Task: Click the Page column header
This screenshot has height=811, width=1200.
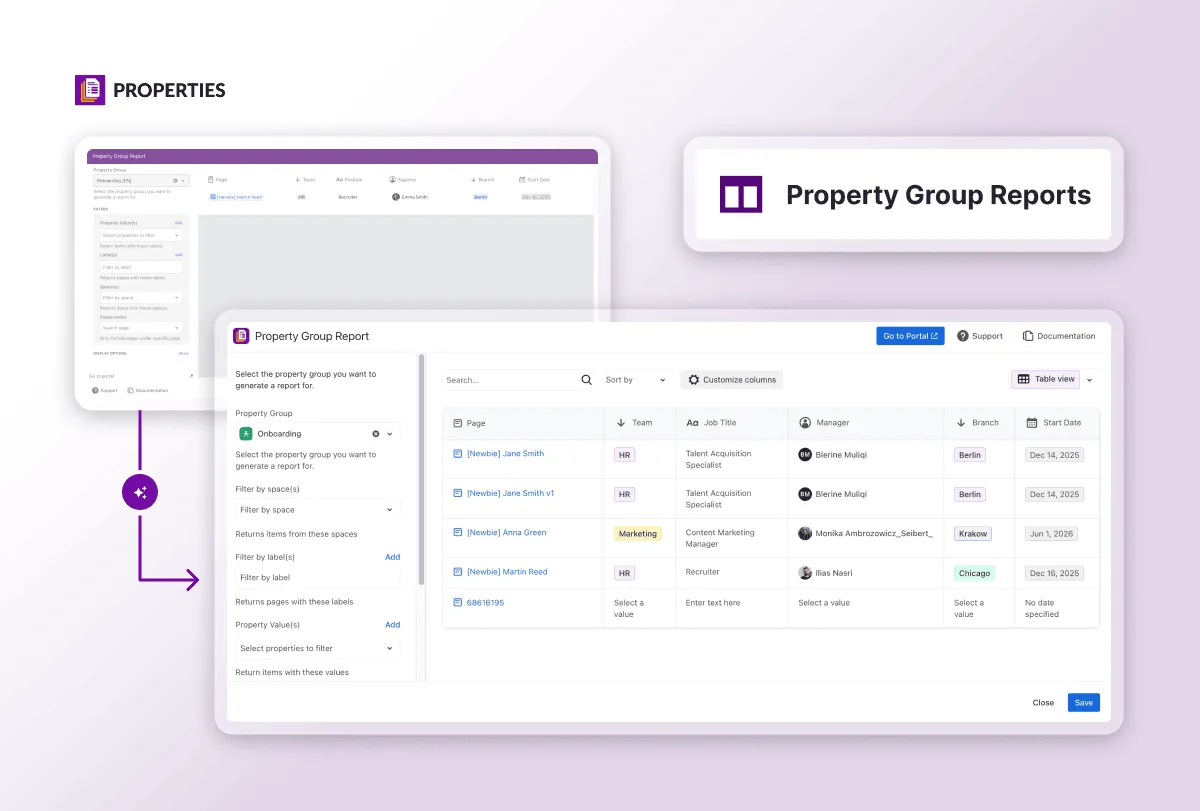Action: click(523, 423)
